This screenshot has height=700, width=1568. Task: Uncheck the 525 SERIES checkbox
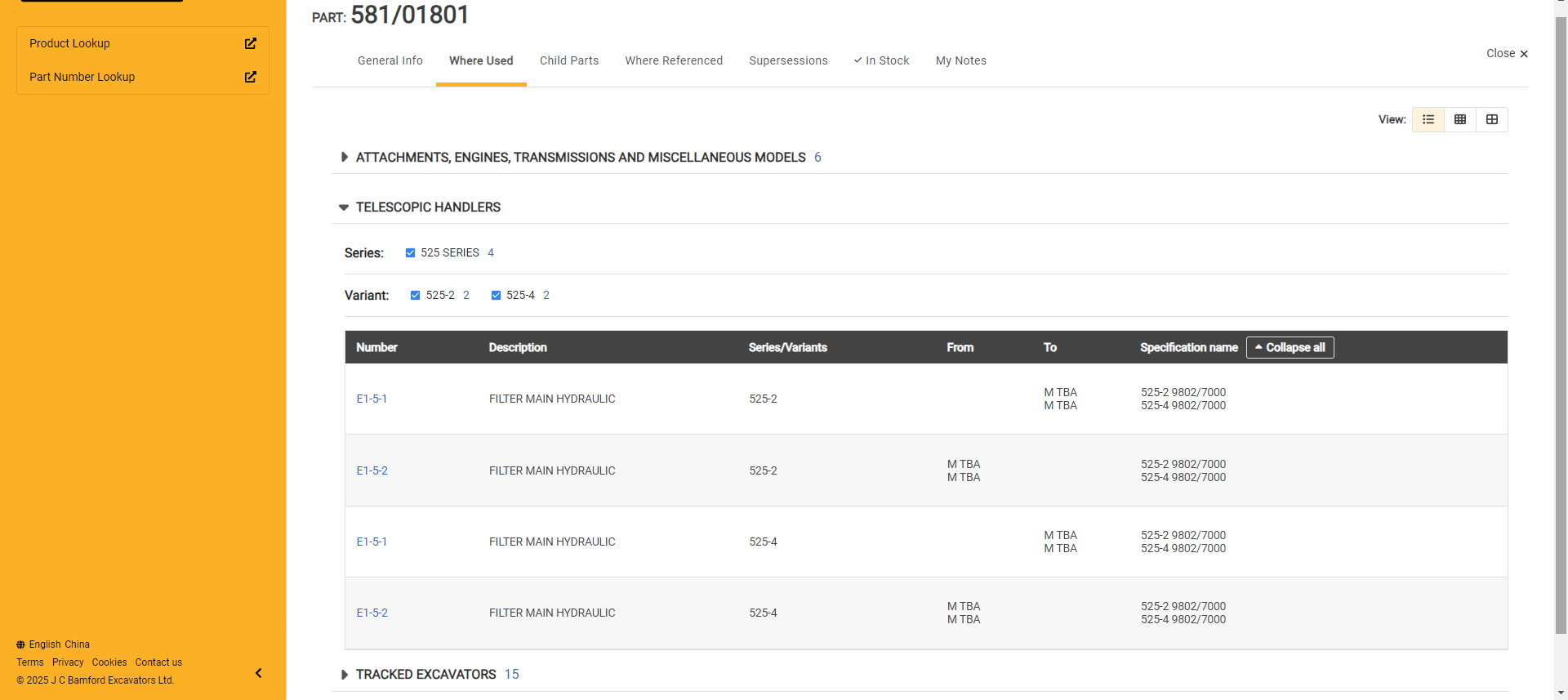point(410,253)
